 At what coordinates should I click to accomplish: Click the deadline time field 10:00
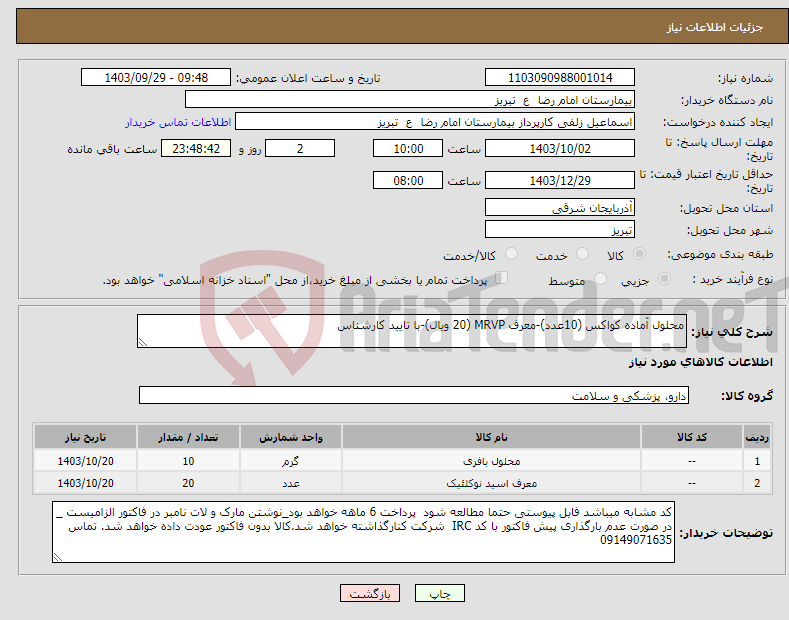coord(408,148)
